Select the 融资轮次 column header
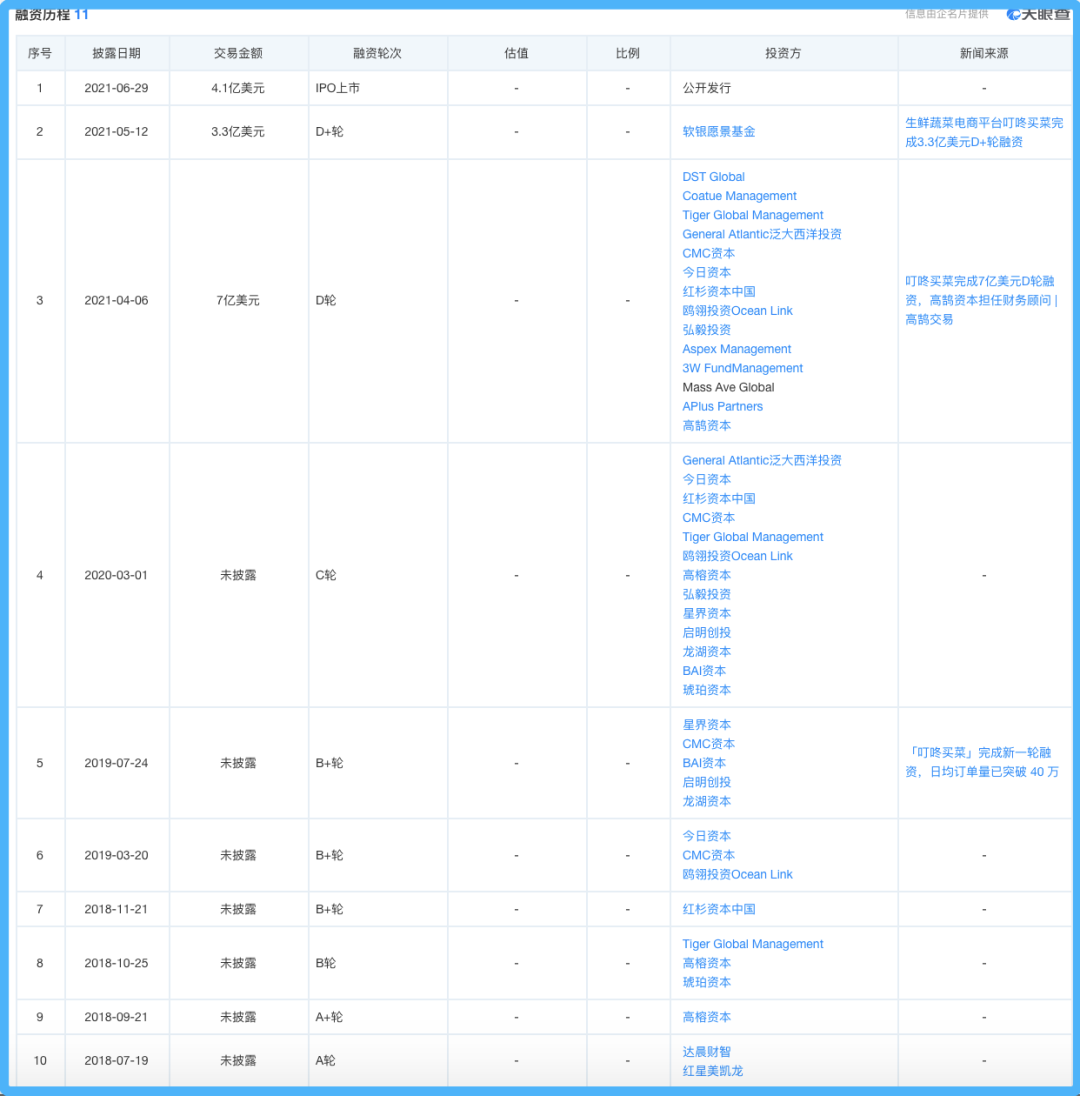The height and width of the screenshot is (1096, 1080). (377, 53)
